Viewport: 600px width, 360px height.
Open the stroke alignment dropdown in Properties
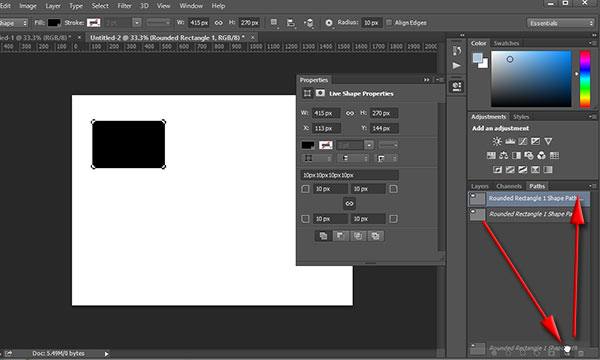(x=317, y=158)
